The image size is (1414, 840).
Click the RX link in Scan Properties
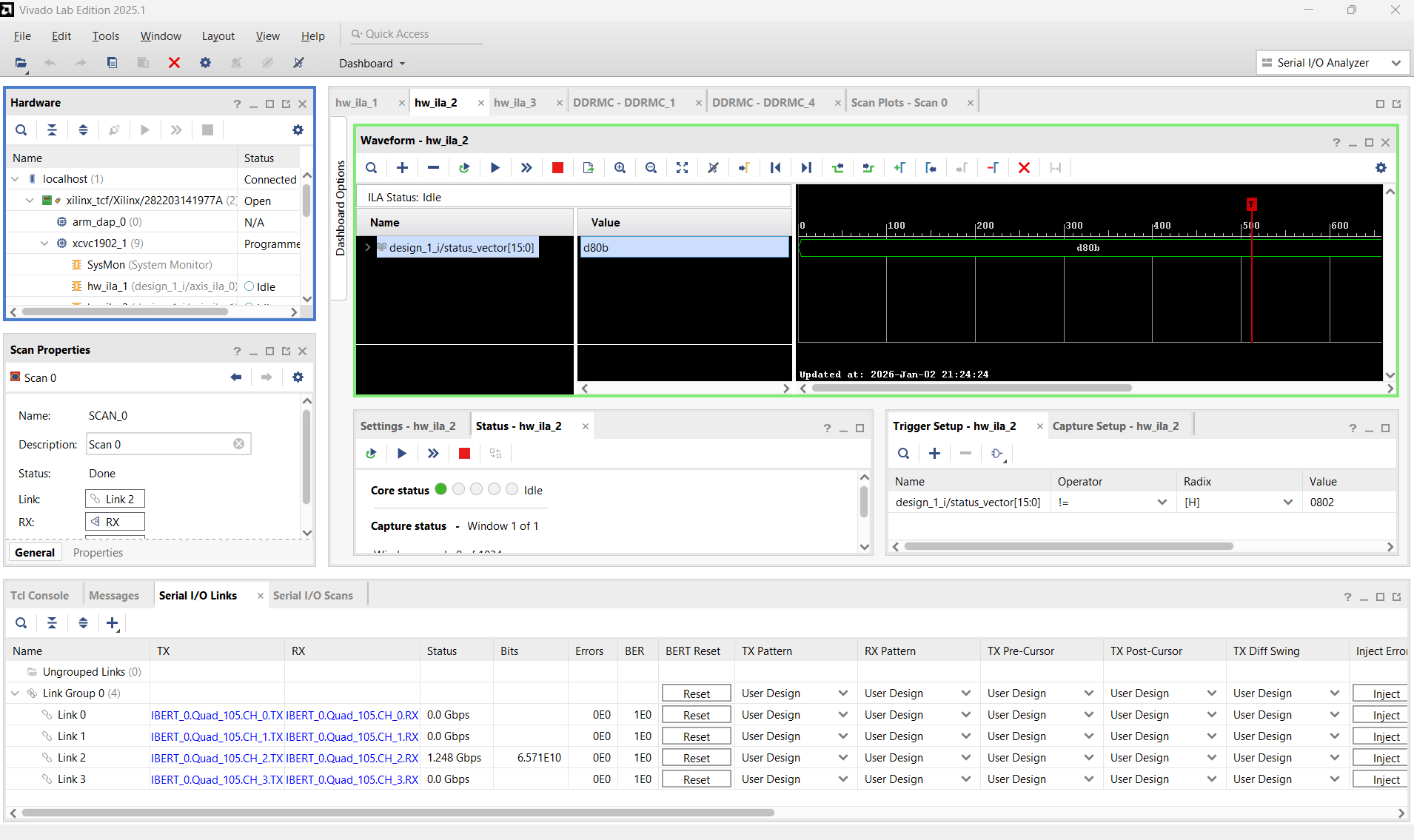click(115, 523)
